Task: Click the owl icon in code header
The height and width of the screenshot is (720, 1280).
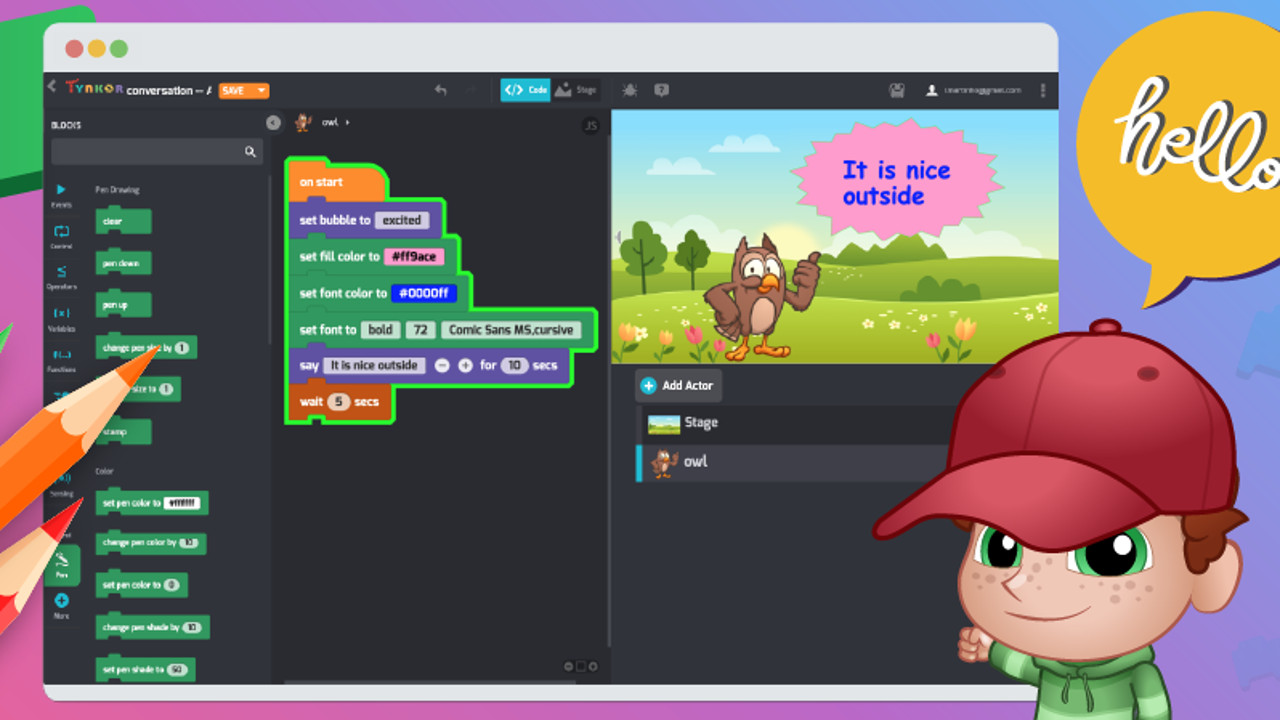Action: [x=303, y=123]
